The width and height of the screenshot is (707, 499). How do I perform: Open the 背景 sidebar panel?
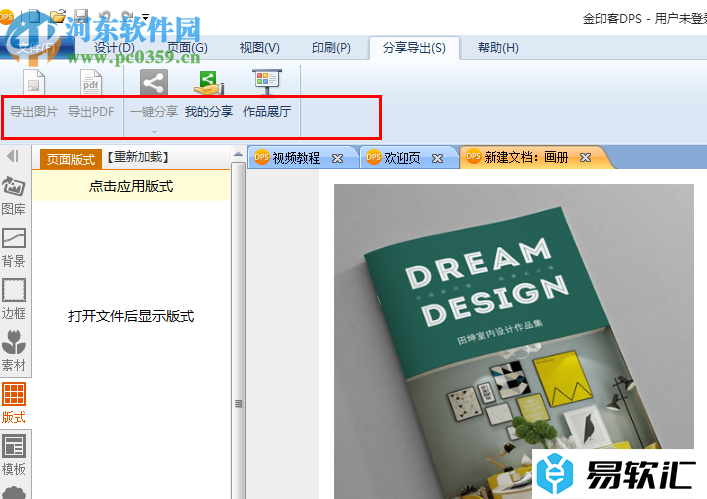tap(14, 247)
